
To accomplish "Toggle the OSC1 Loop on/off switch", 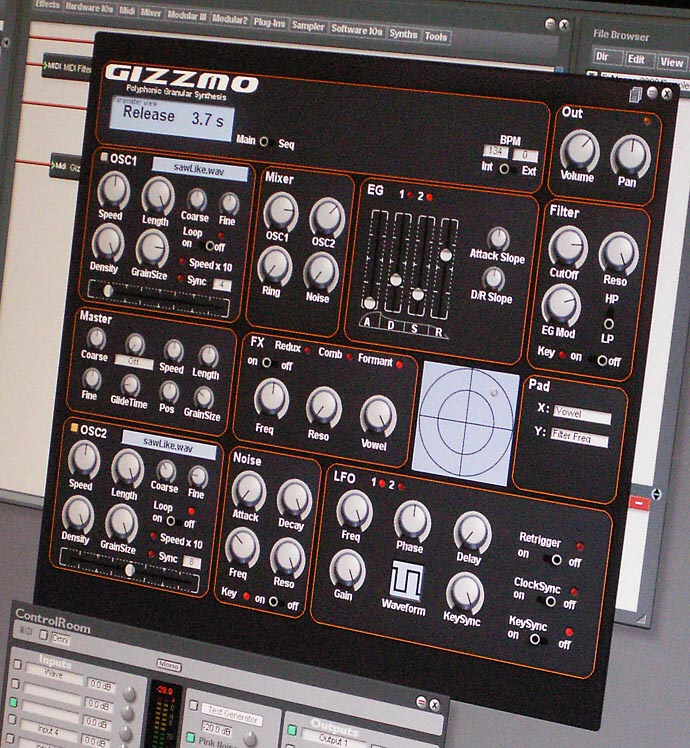I will pyautogui.click(x=209, y=246).
